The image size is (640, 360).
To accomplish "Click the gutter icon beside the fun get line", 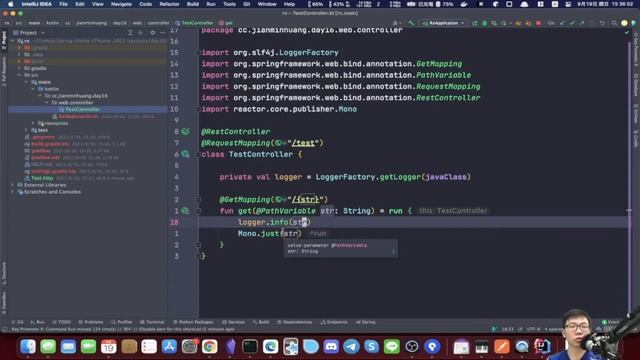I will (x=185, y=211).
